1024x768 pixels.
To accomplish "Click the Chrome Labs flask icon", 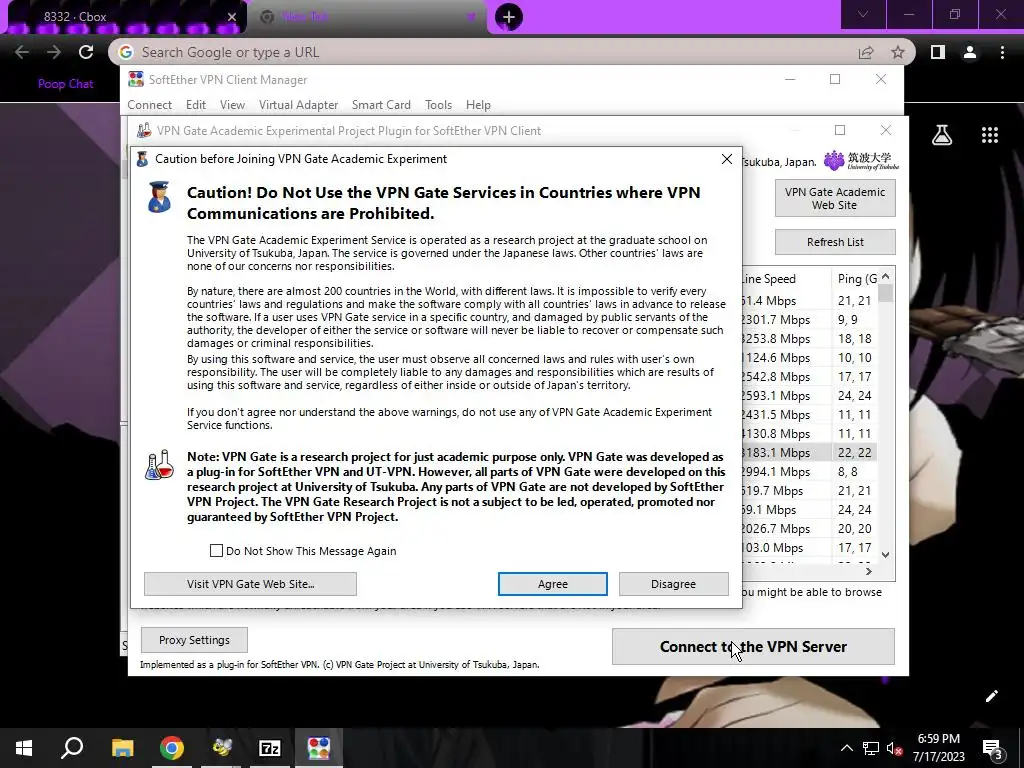I will [x=942, y=135].
